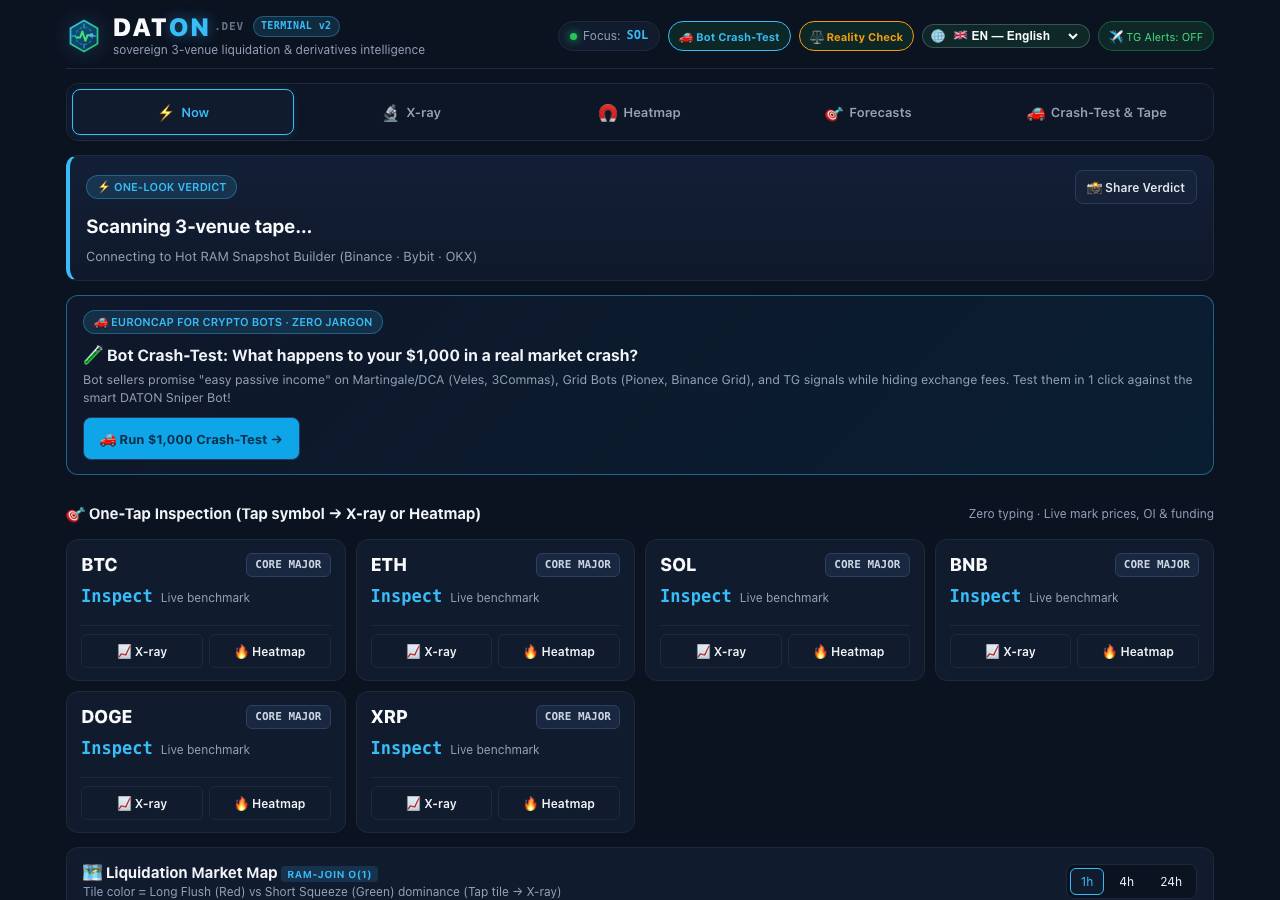Run the $1,000 Crash-Test
The height and width of the screenshot is (900, 1280).
tap(191, 439)
